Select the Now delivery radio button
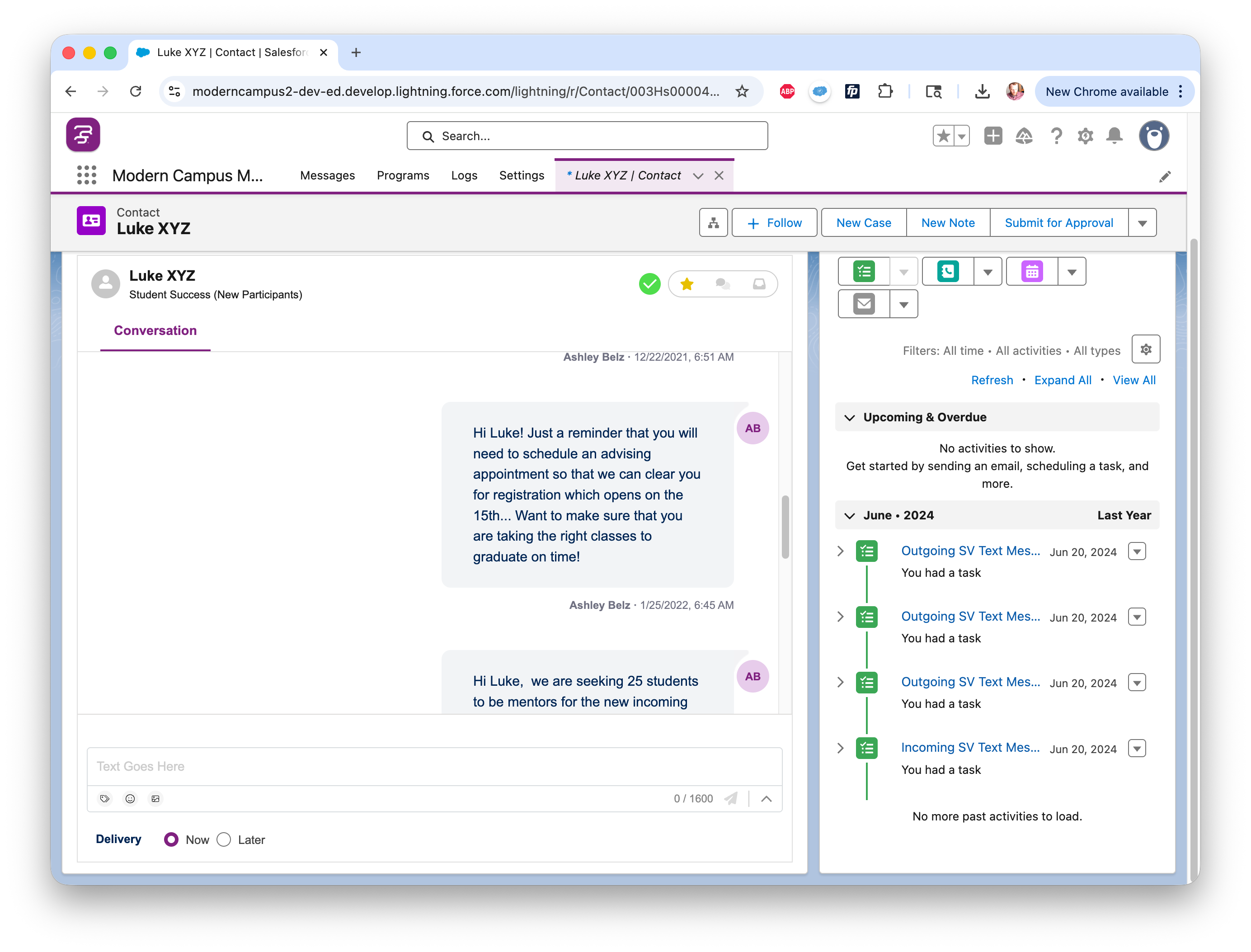 coord(171,839)
